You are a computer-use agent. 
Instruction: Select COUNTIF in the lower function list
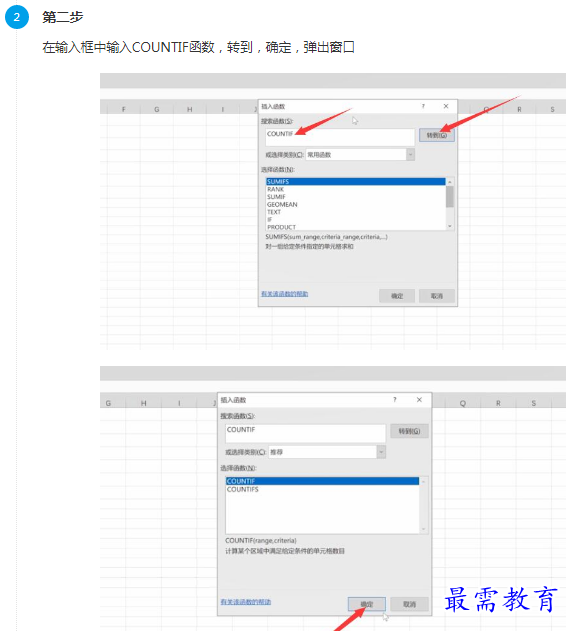[322, 481]
